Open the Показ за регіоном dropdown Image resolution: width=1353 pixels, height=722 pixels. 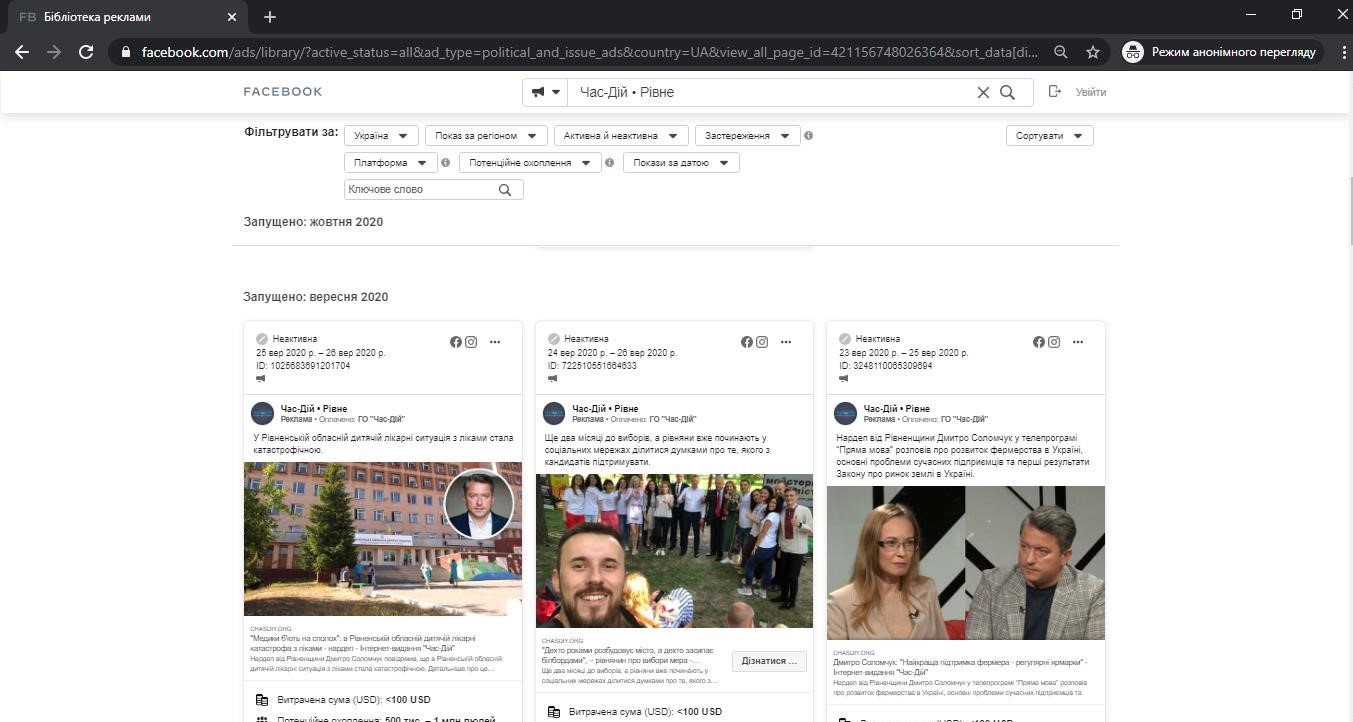[x=486, y=135]
